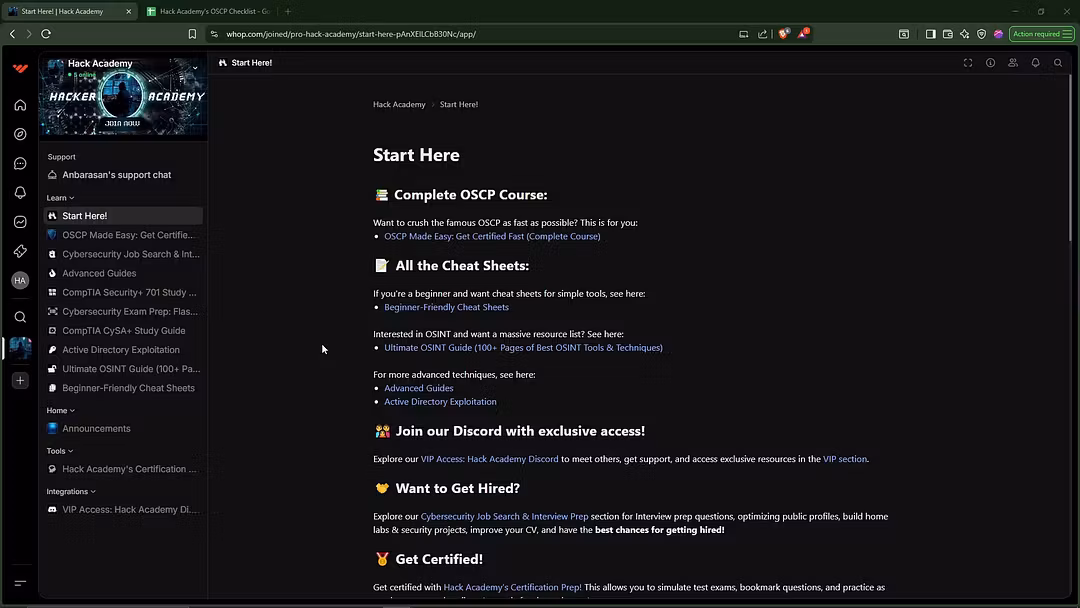Click the Brave Shields lion icon

pos(785,34)
